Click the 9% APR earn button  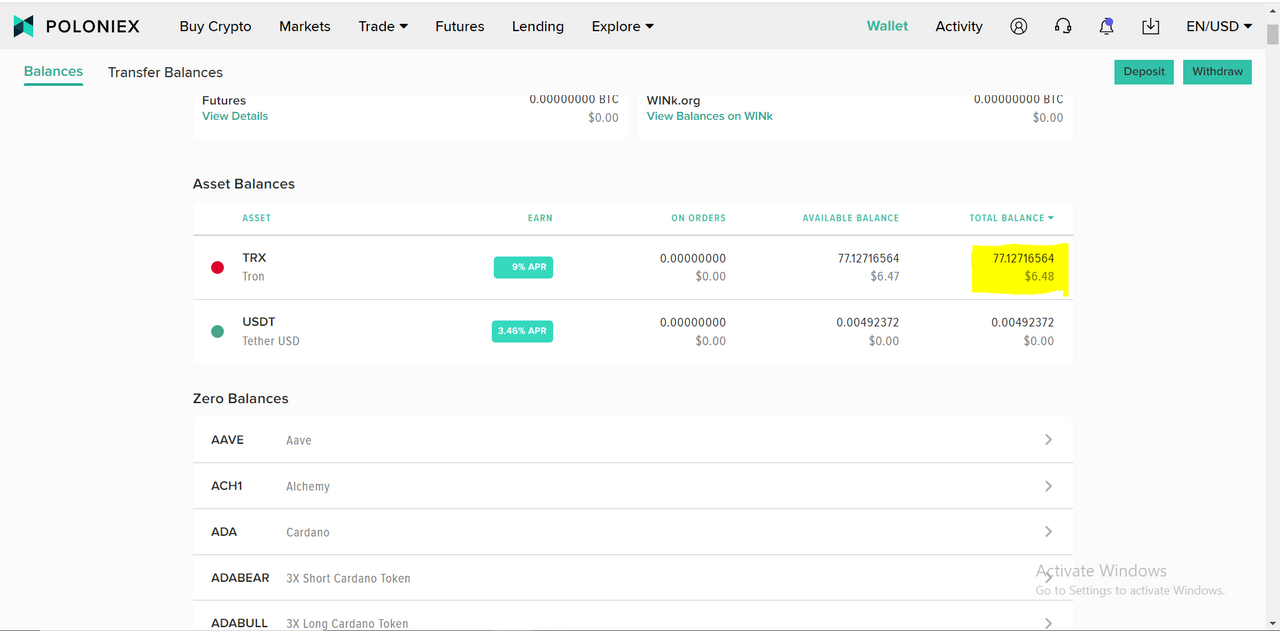coord(523,267)
